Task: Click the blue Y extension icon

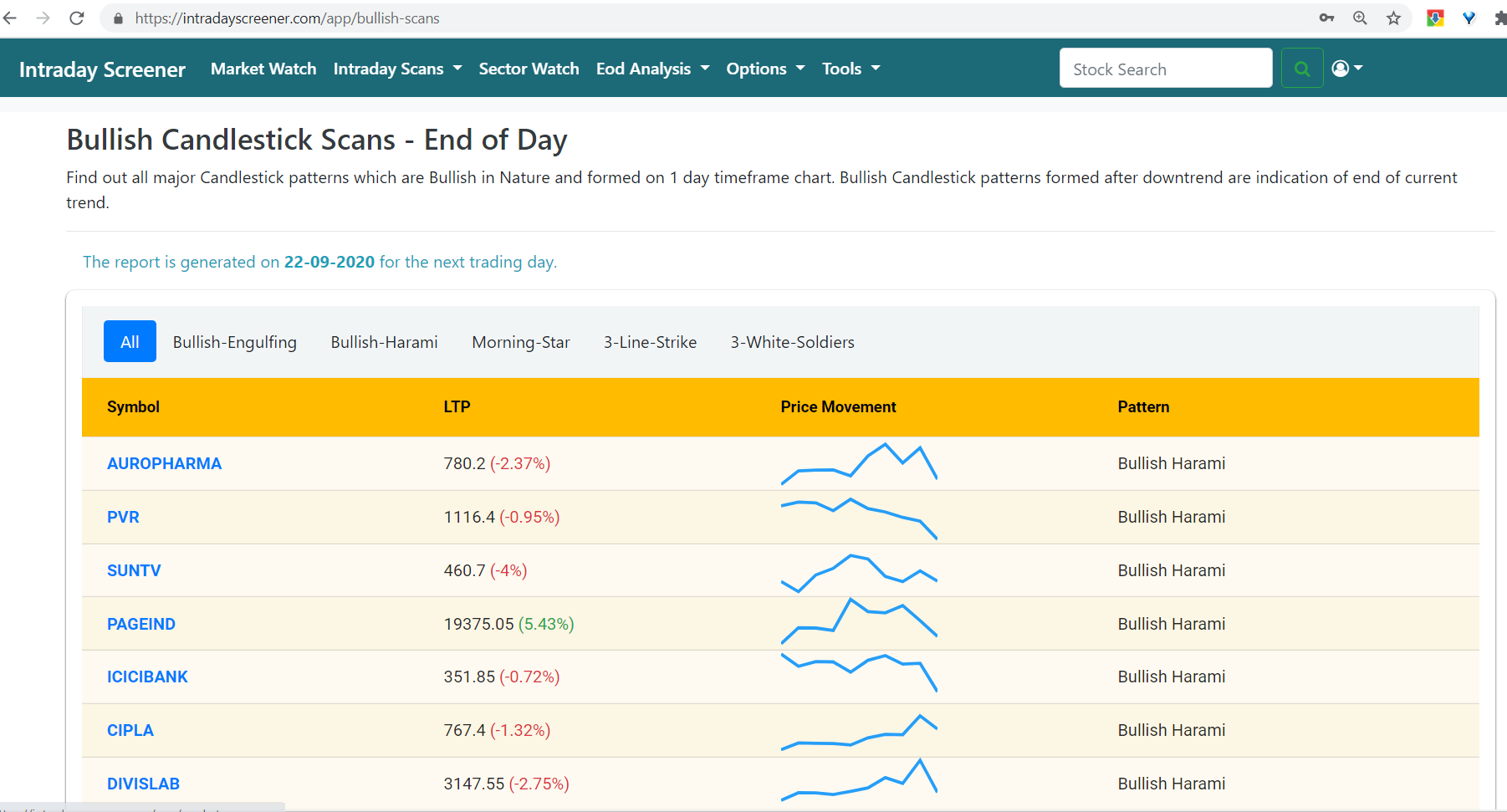Action: coord(1469,18)
